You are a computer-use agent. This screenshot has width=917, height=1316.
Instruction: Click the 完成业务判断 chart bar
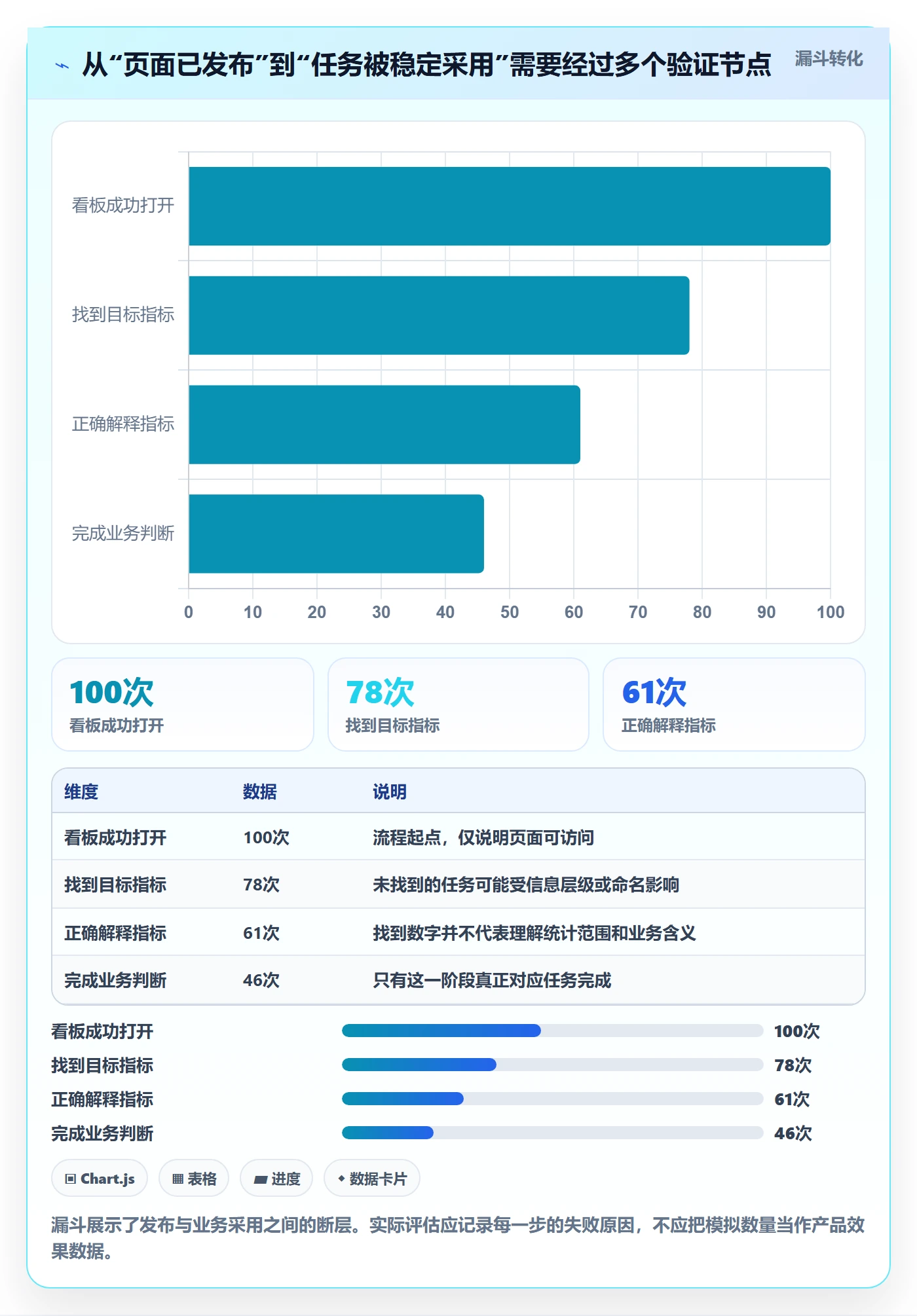336,534
